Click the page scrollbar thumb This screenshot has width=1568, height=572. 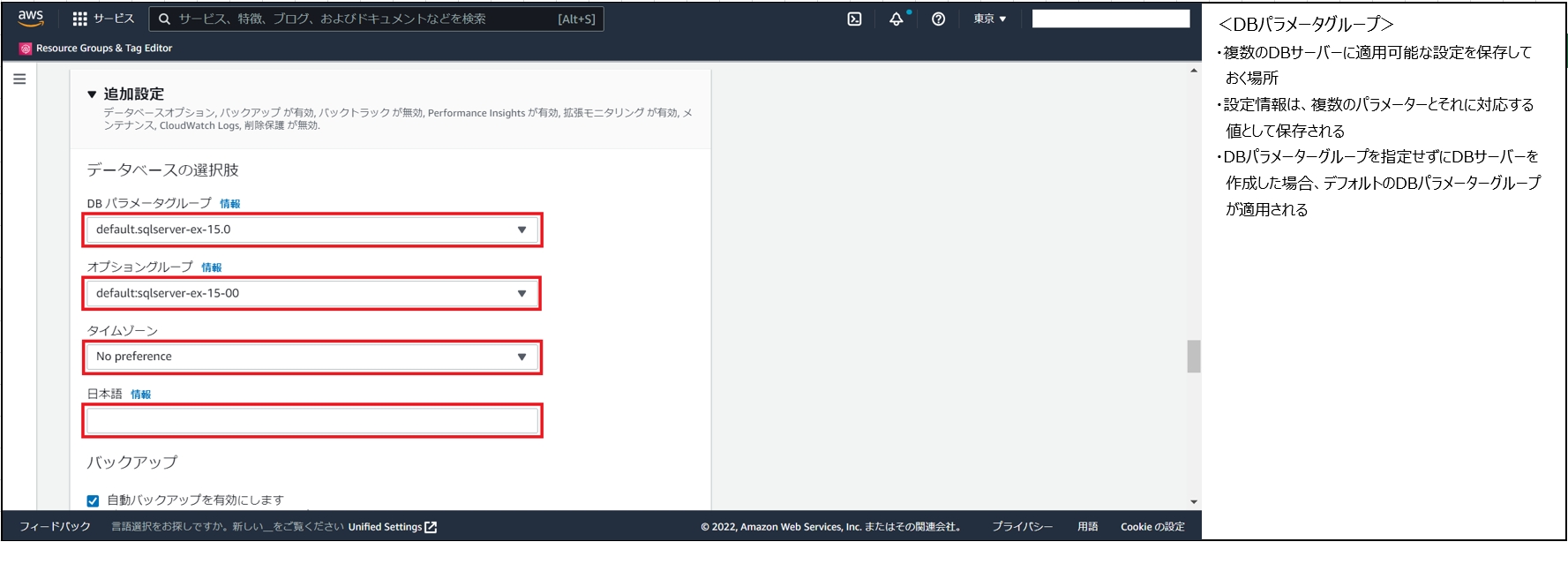[1194, 357]
